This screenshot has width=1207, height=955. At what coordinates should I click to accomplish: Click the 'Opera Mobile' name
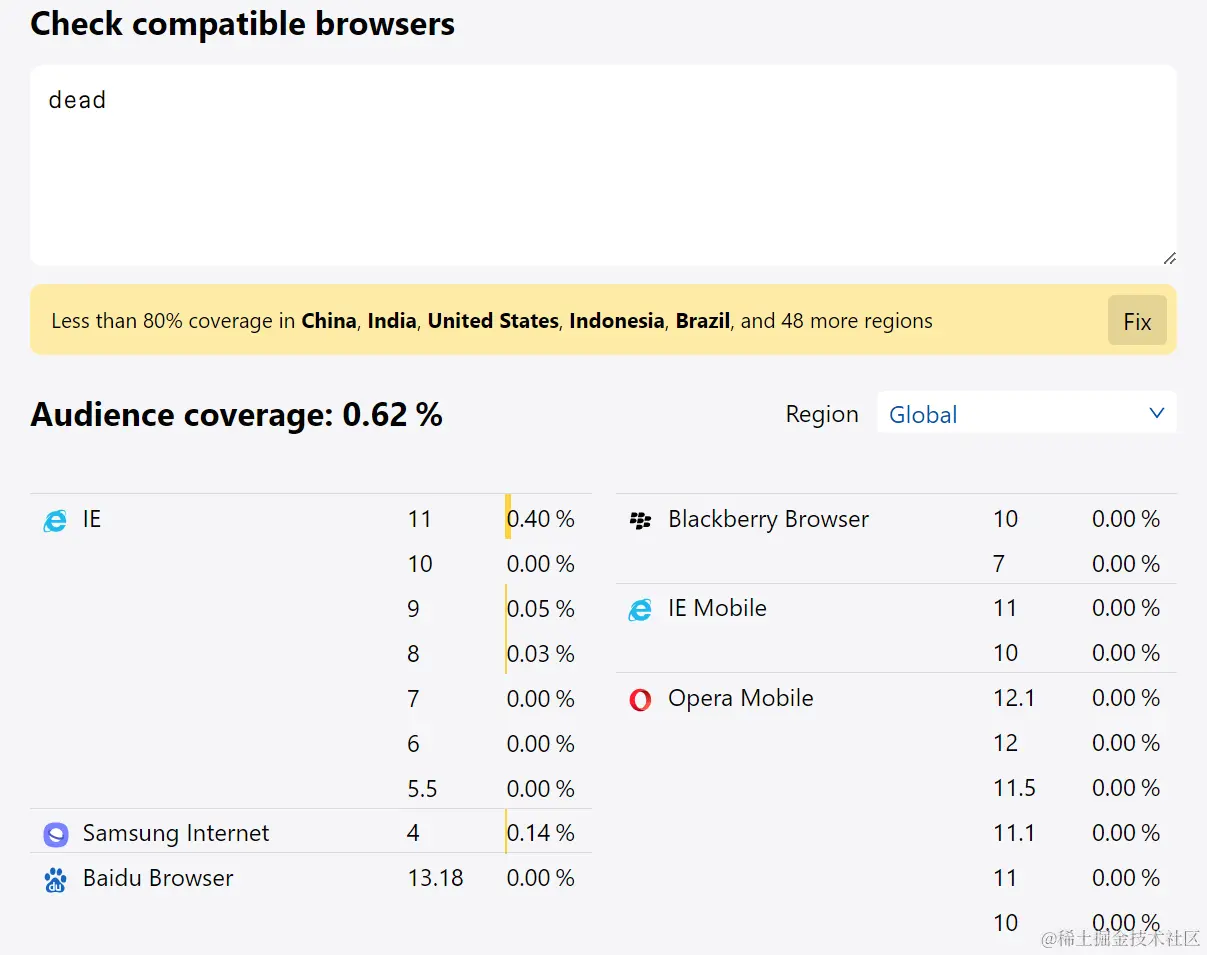tap(741, 698)
